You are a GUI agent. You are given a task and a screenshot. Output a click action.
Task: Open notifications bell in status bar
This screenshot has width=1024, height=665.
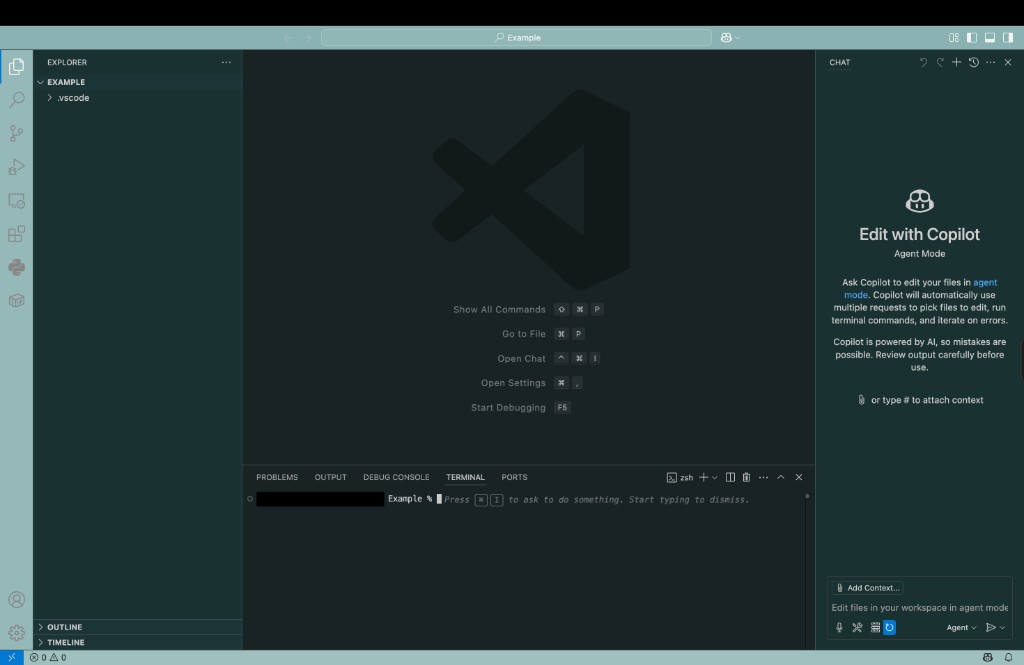coord(1008,657)
